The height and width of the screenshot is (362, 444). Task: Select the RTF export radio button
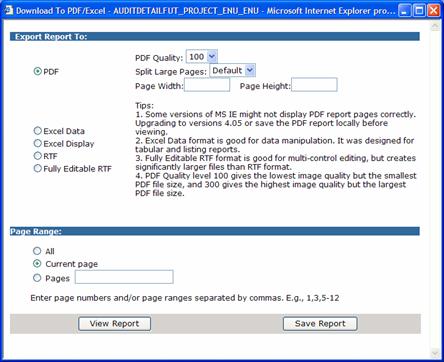(38, 156)
